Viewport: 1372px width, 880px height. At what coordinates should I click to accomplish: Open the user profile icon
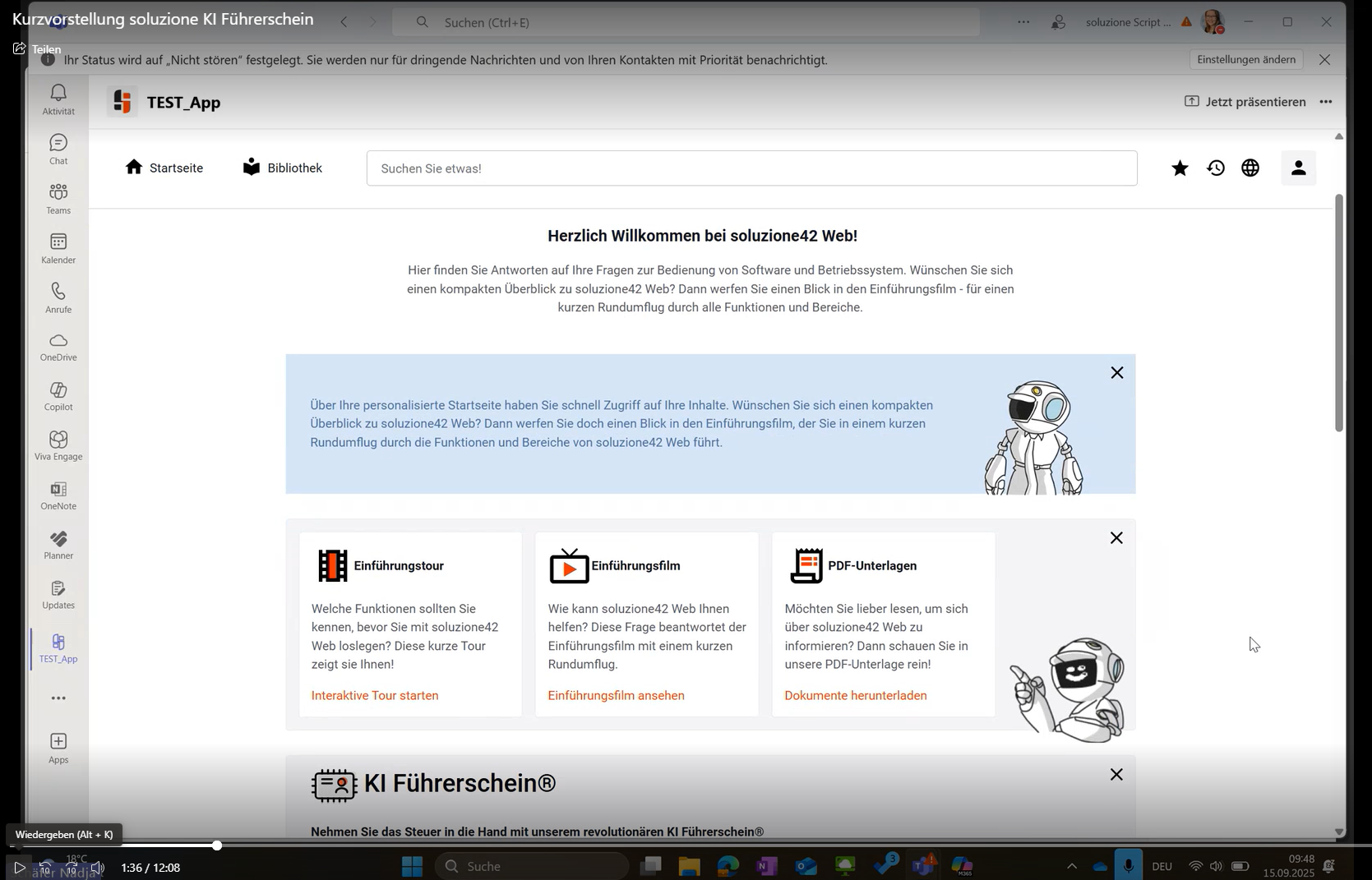[1298, 168]
